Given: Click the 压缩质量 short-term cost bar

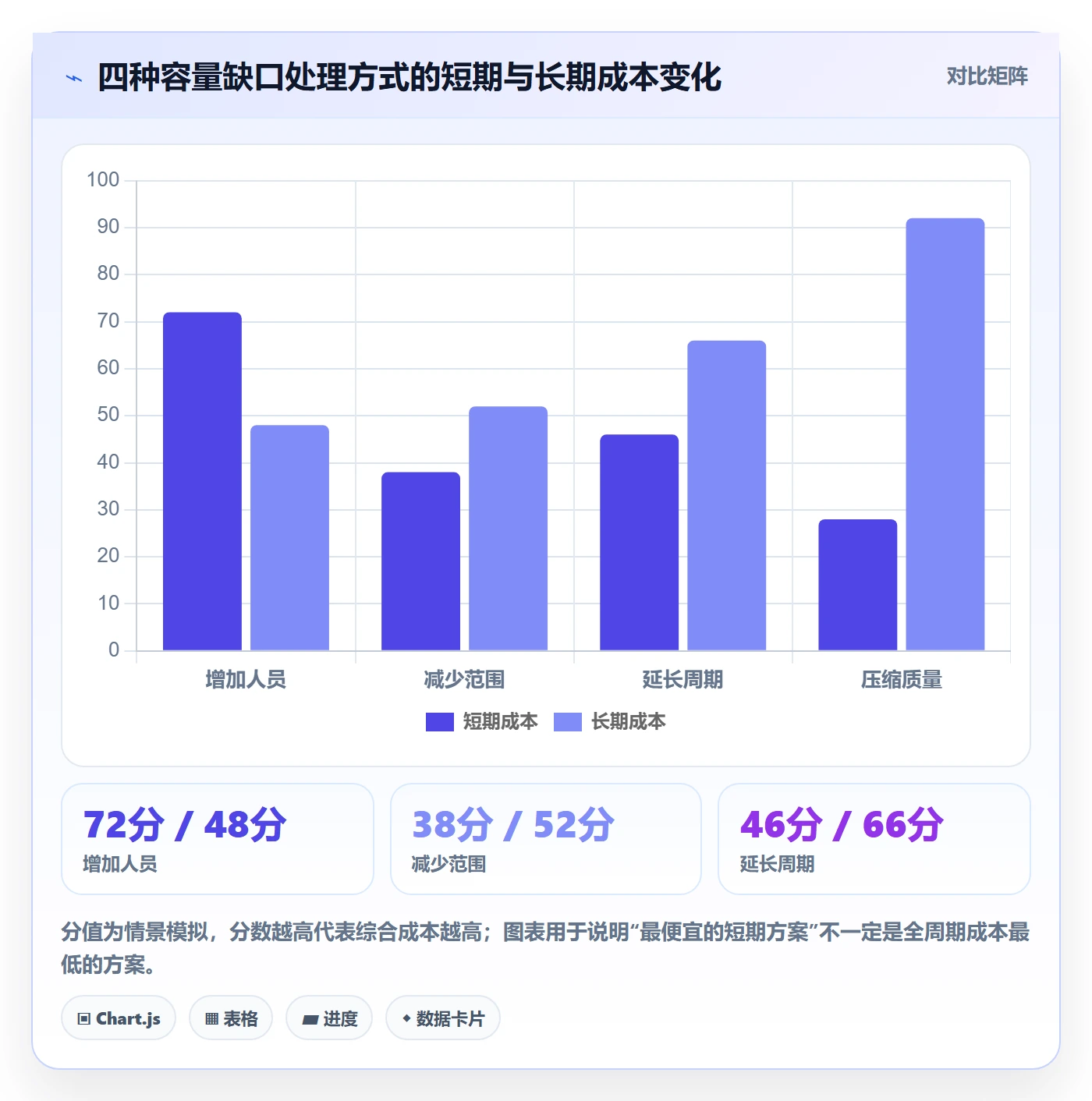Looking at the screenshot, I should 857,585.
